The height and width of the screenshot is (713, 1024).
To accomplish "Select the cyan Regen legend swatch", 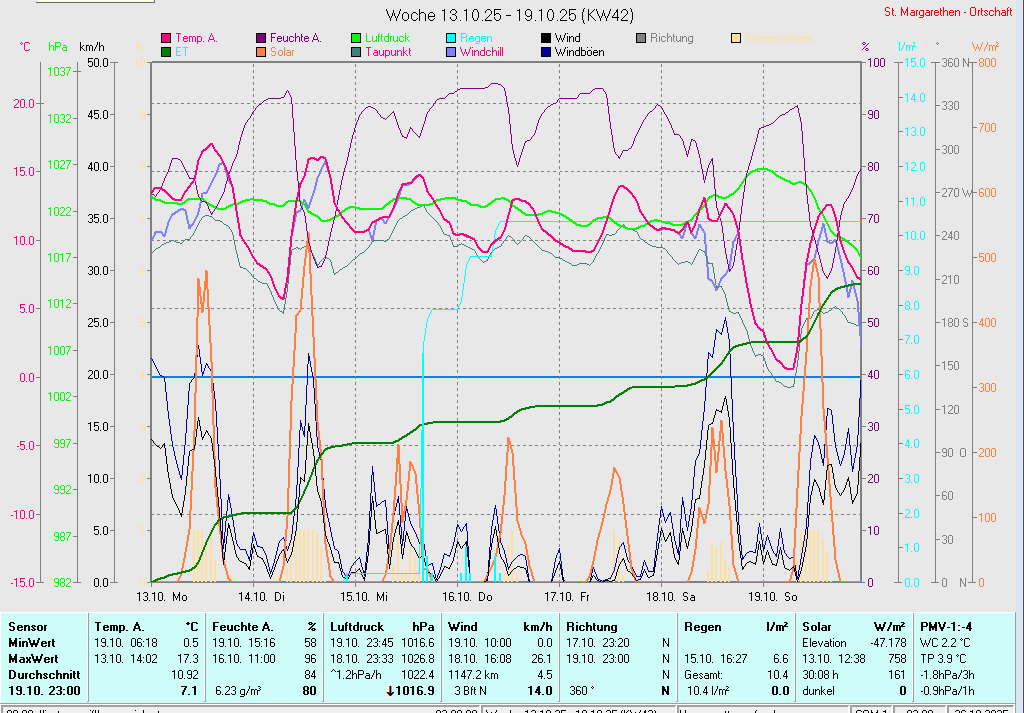I will pos(452,38).
